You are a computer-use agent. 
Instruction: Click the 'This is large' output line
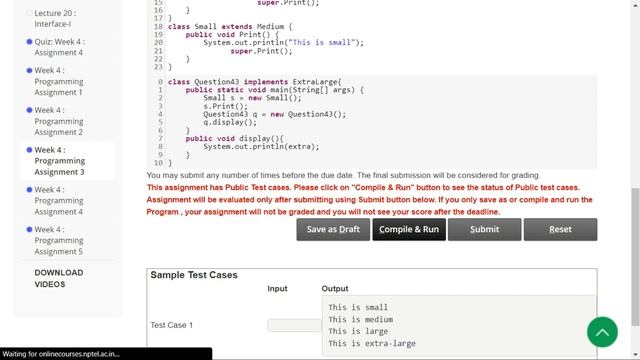pyautogui.click(x=358, y=331)
